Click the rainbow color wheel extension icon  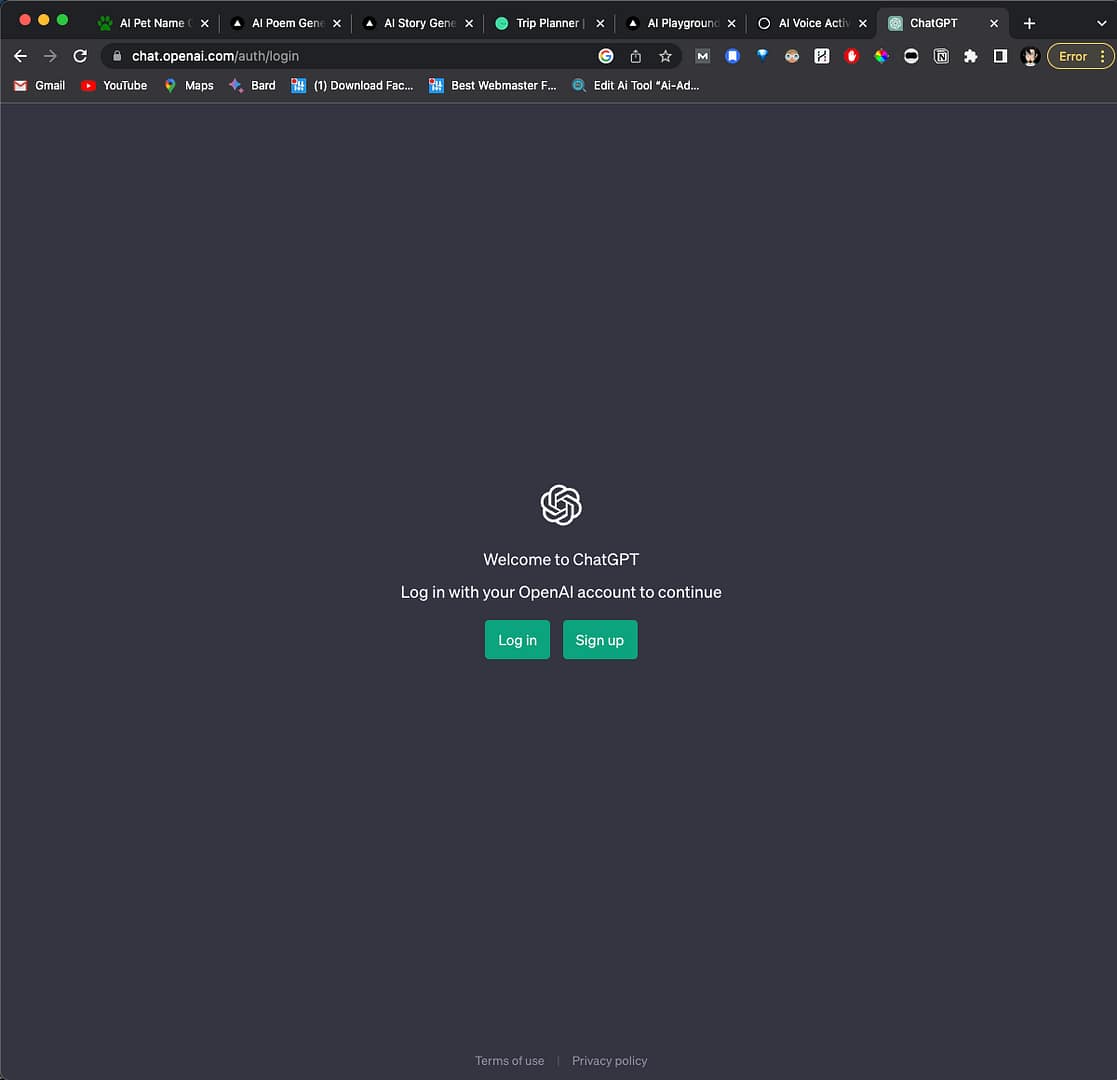tap(881, 57)
